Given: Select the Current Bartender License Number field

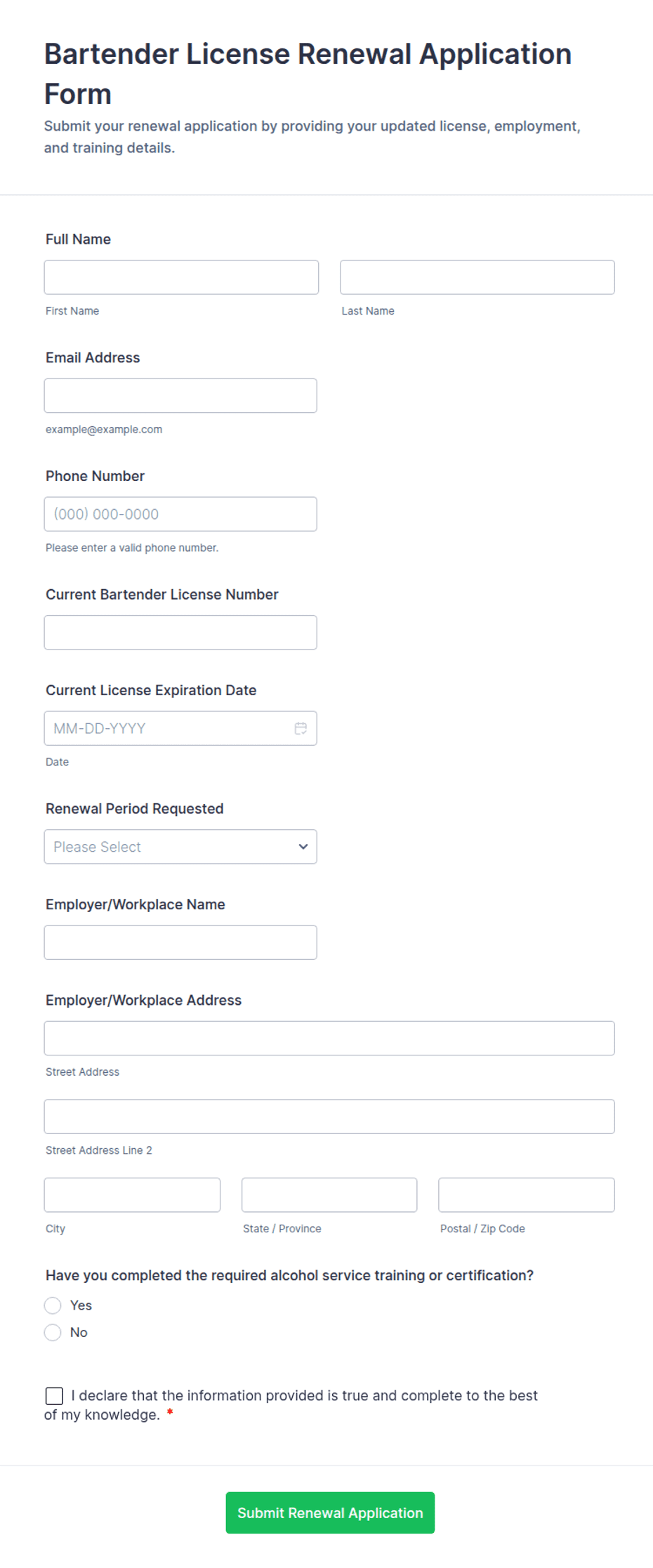Looking at the screenshot, I should coord(180,633).
